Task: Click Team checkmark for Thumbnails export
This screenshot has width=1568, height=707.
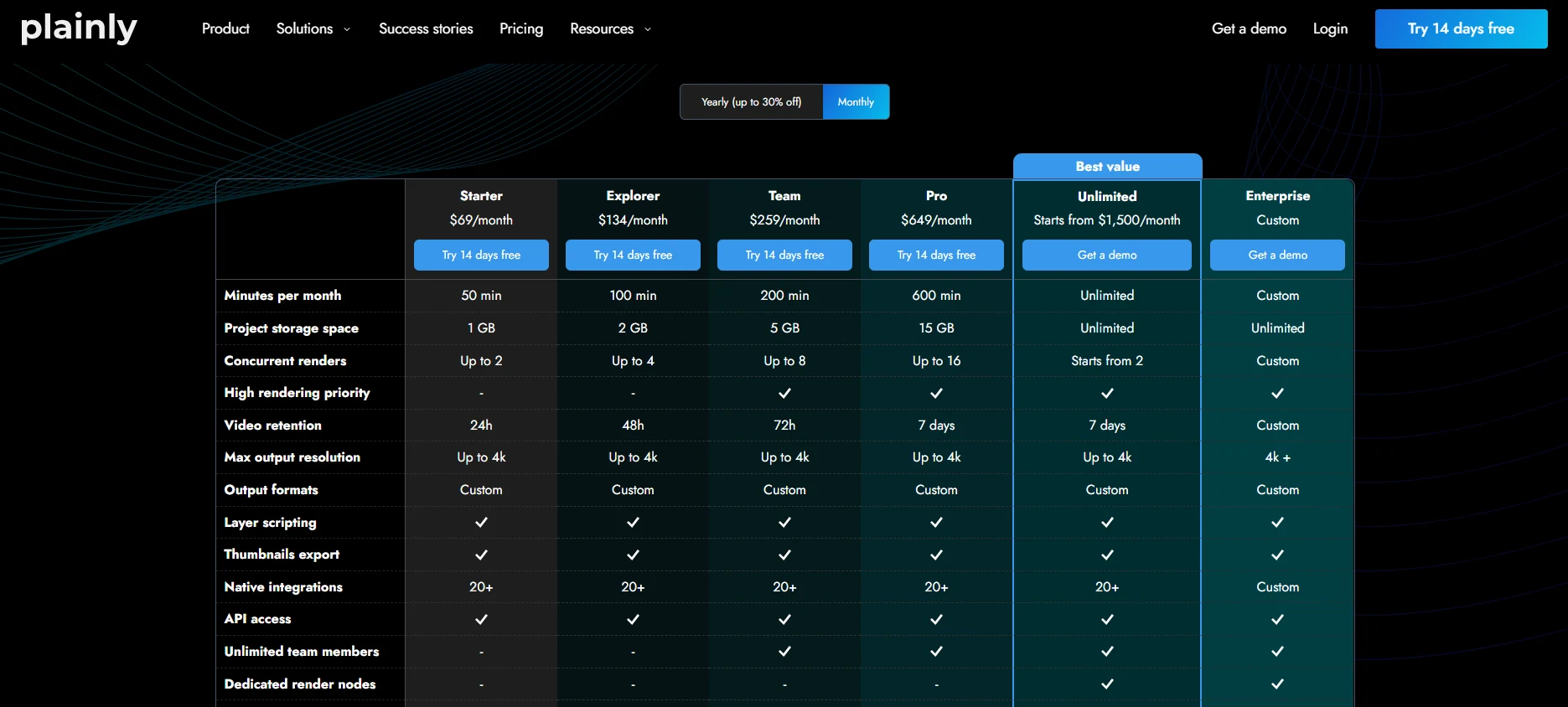Action: pyautogui.click(x=784, y=555)
